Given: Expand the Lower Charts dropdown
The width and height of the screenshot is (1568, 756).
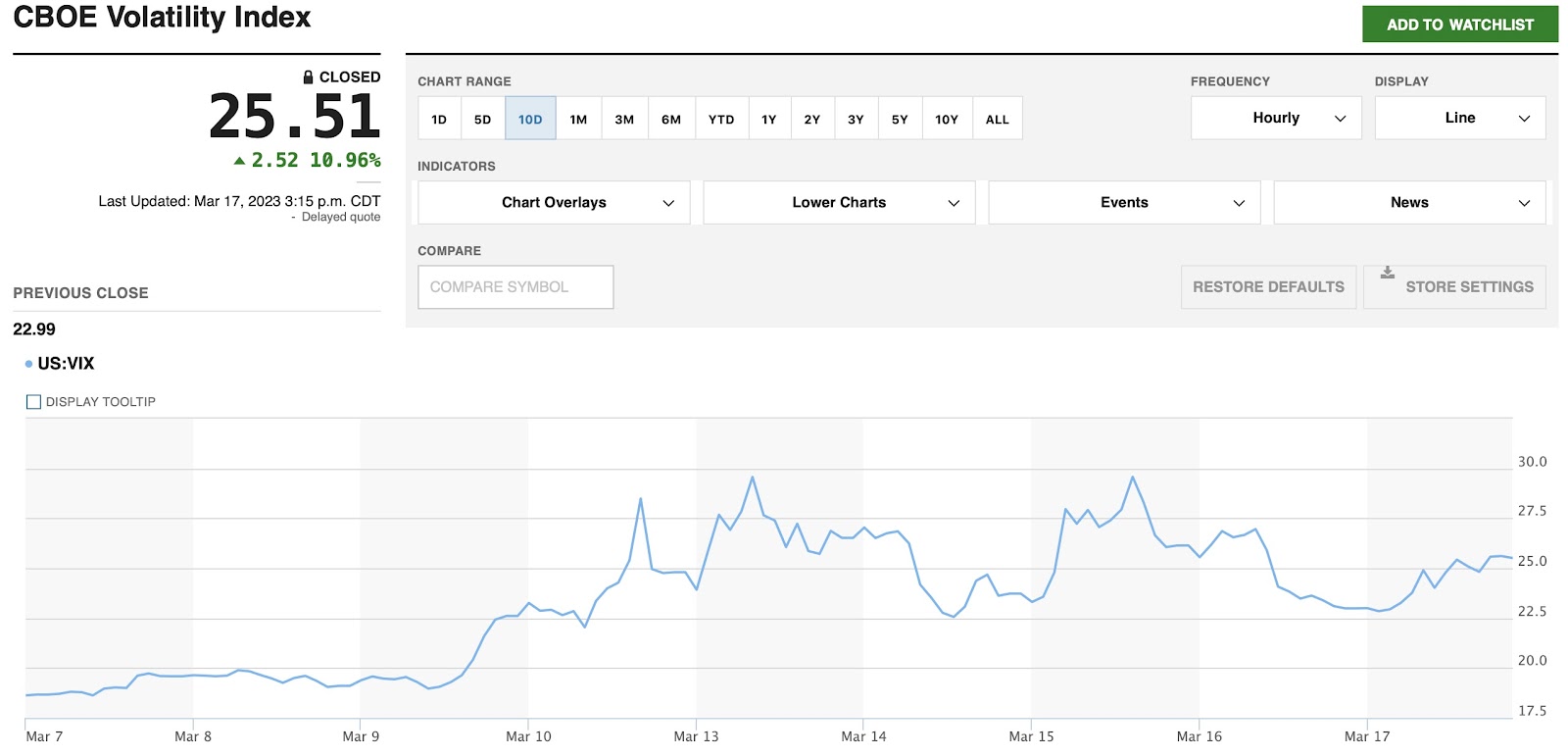Looking at the screenshot, I should pos(839,202).
